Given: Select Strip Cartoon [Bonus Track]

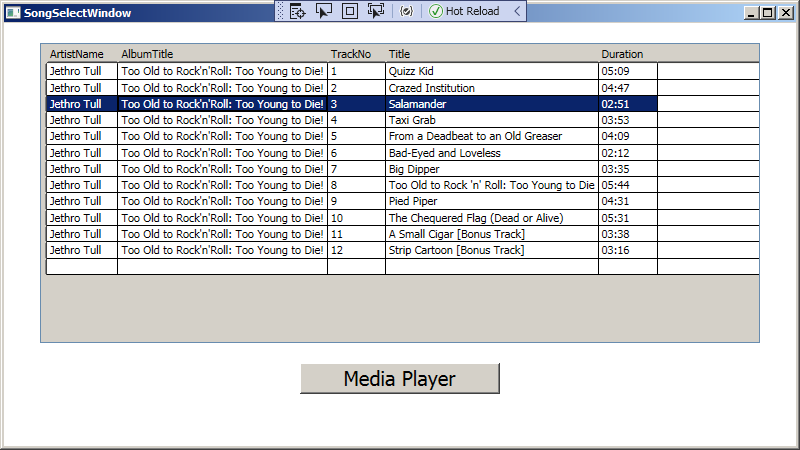Looking at the screenshot, I should (492, 250).
